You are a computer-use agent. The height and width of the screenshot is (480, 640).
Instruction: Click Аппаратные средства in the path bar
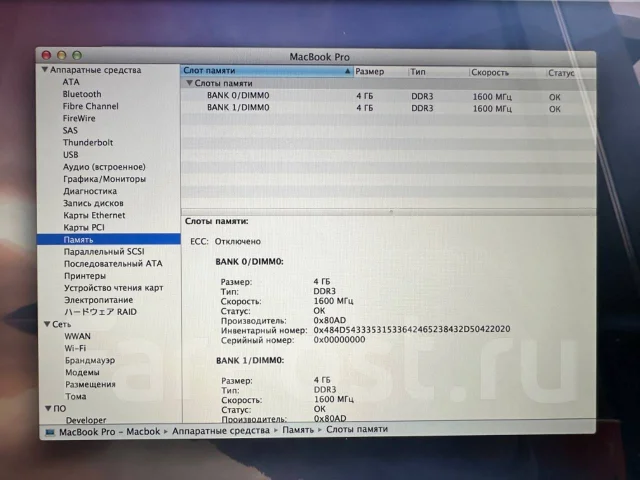(220, 431)
